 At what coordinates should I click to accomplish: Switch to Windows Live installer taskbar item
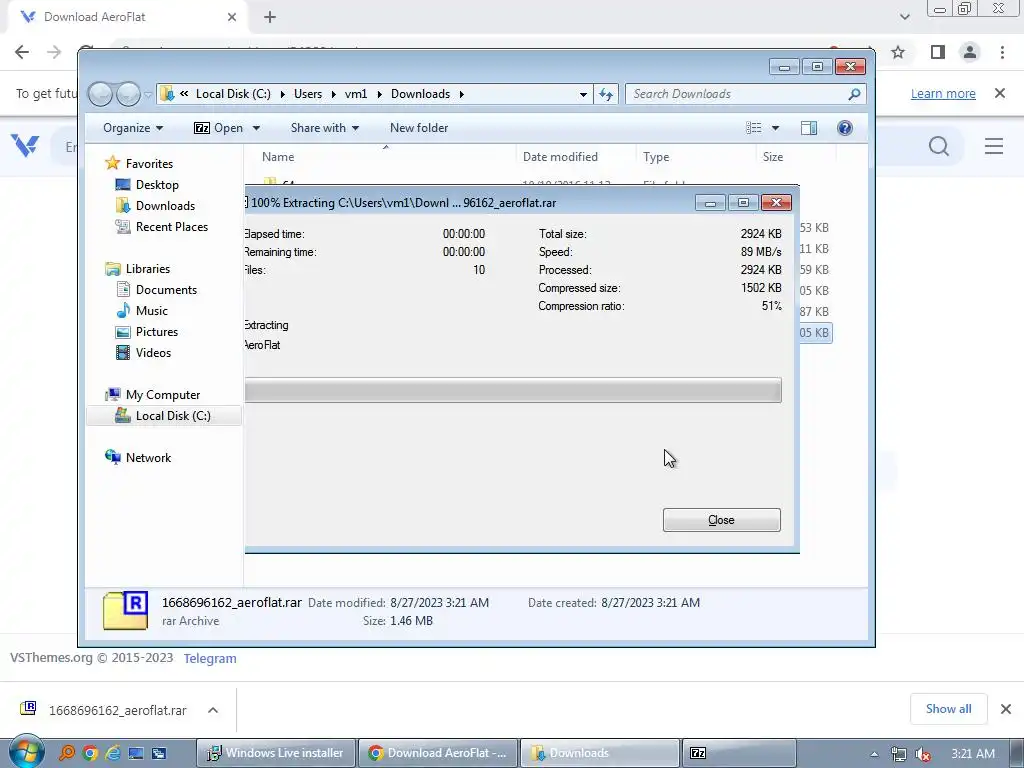point(276,753)
